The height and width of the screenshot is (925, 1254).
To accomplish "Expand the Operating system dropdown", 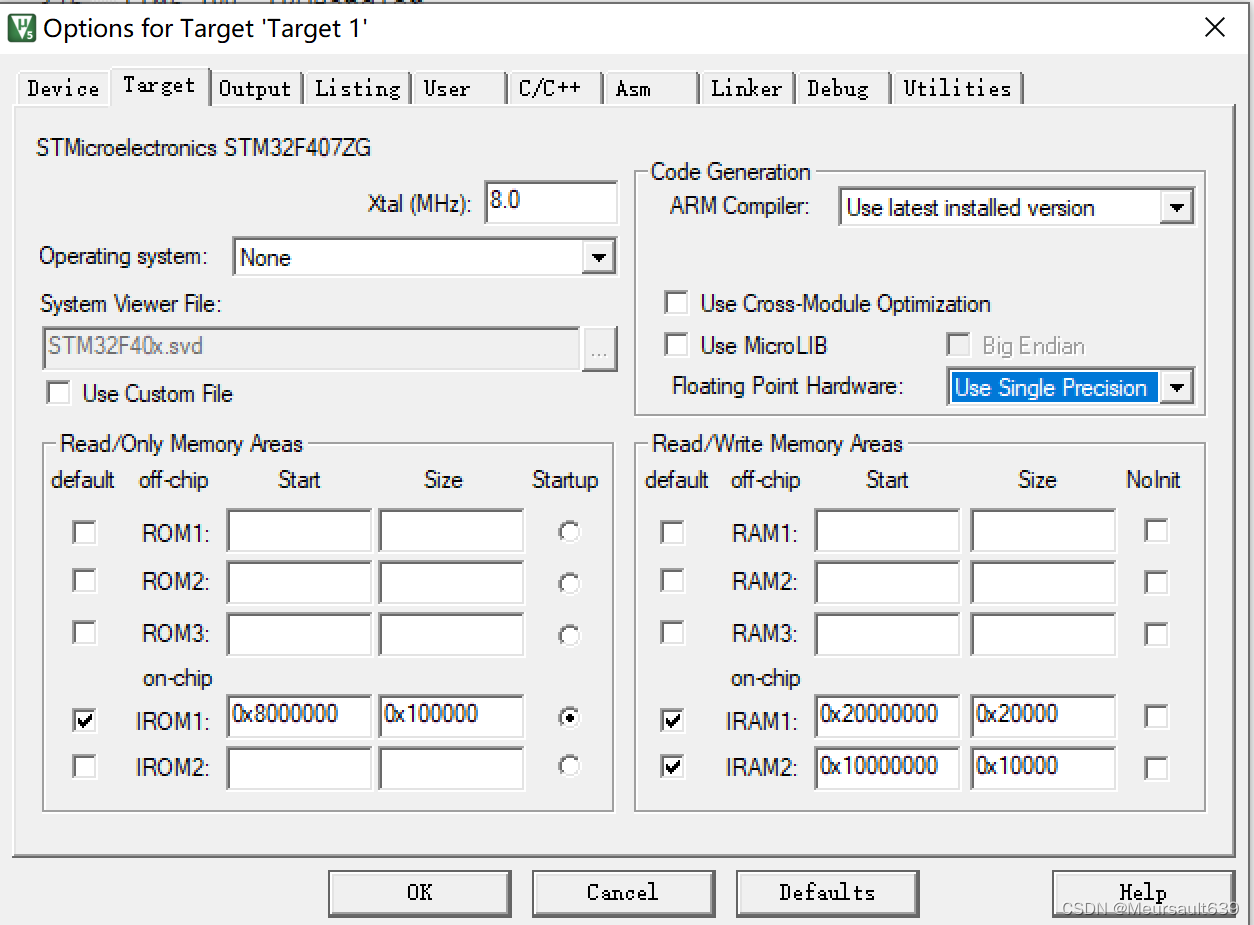I will point(598,257).
